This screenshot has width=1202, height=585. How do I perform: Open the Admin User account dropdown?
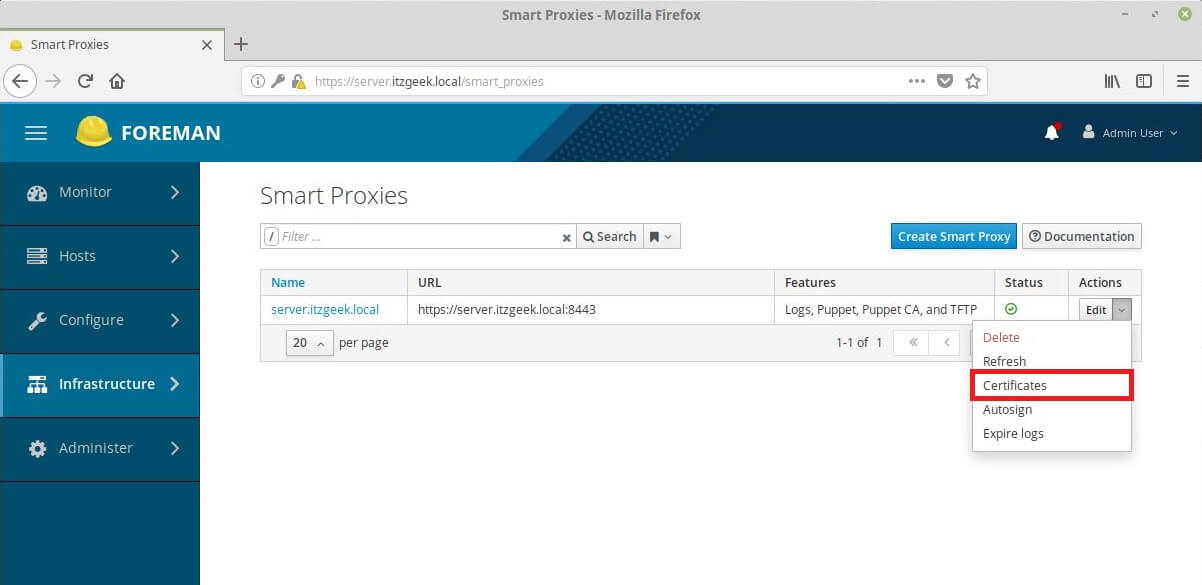[1130, 132]
